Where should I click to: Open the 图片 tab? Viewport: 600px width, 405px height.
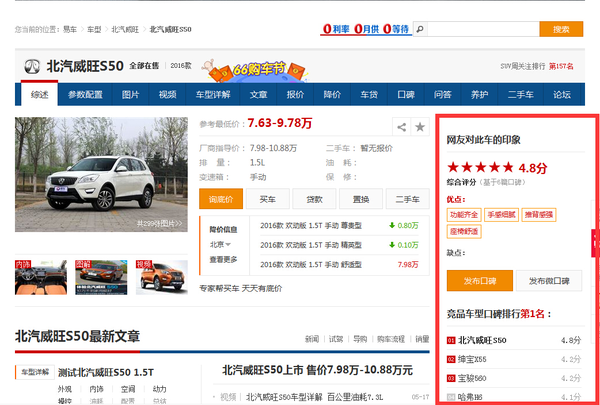coord(130,94)
